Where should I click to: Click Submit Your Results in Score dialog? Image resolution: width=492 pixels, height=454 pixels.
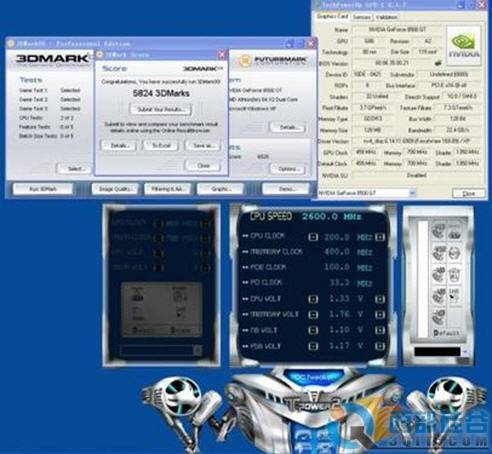click(161, 109)
